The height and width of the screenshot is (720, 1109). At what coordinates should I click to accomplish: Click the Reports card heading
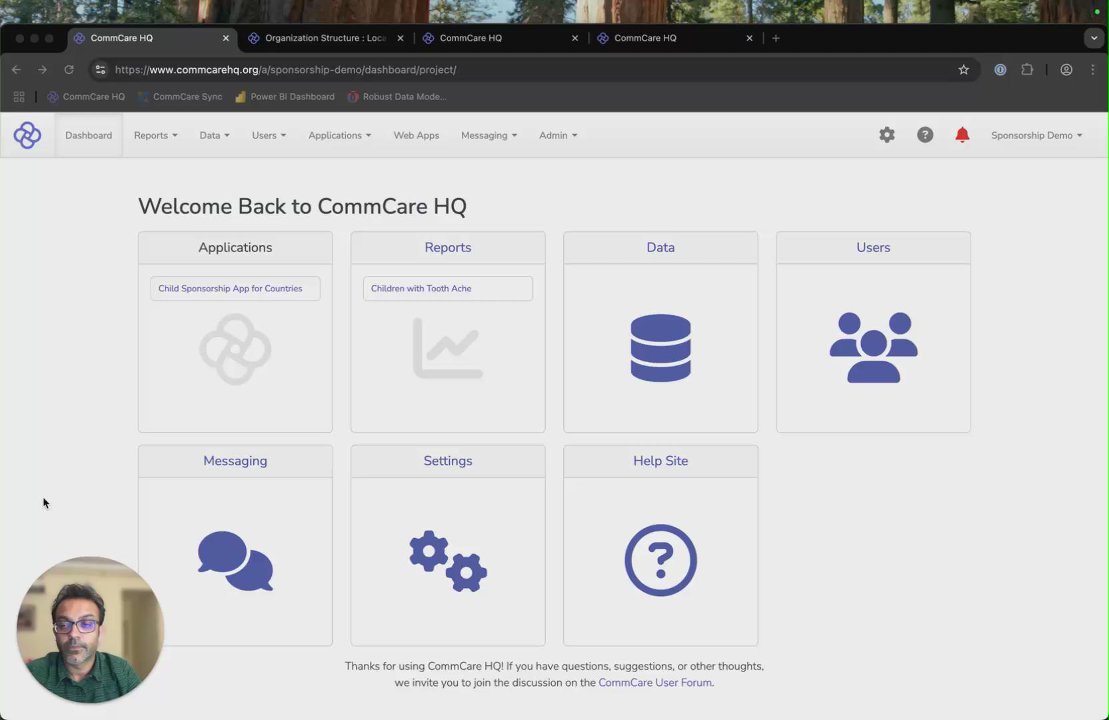(448, 248)
